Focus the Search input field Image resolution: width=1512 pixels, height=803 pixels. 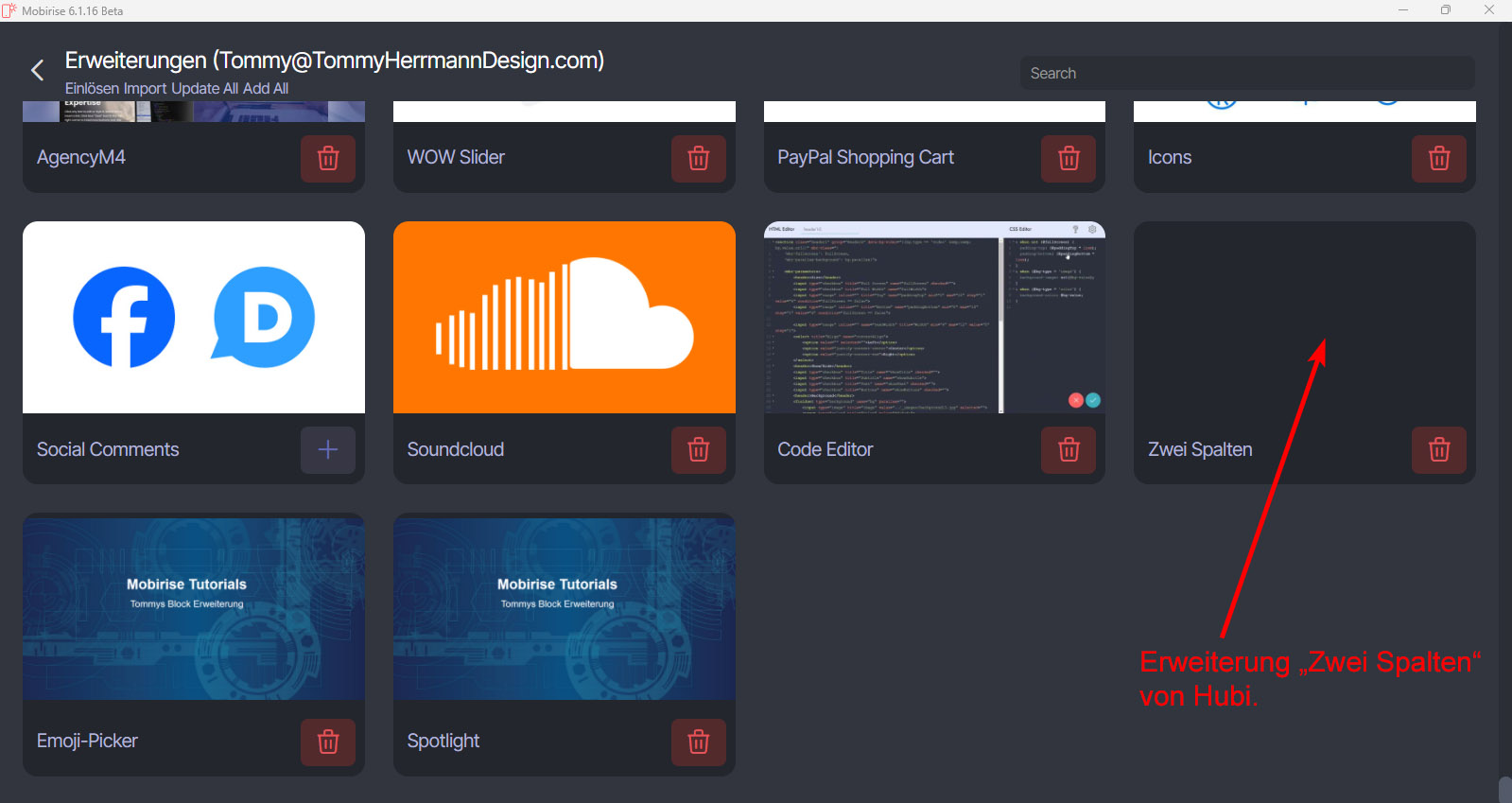tap(1246, 73)
